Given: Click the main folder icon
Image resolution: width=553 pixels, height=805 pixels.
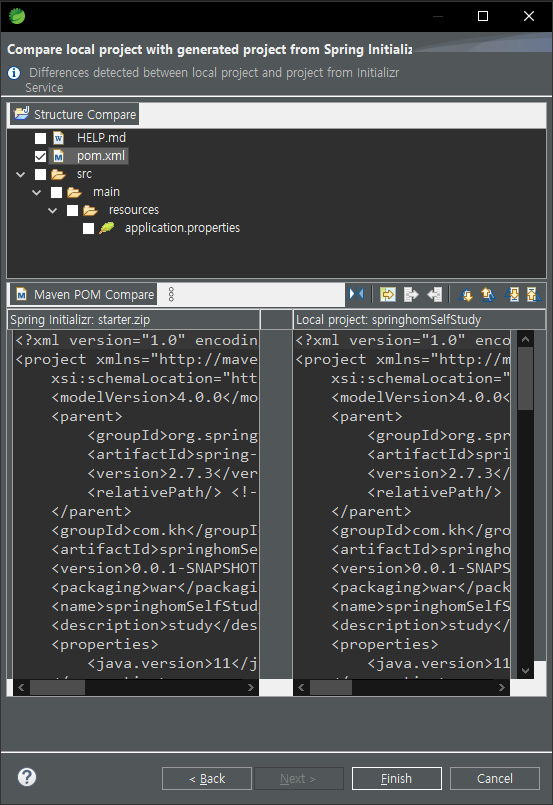Looking at the screenshot, I should point(74,192).
